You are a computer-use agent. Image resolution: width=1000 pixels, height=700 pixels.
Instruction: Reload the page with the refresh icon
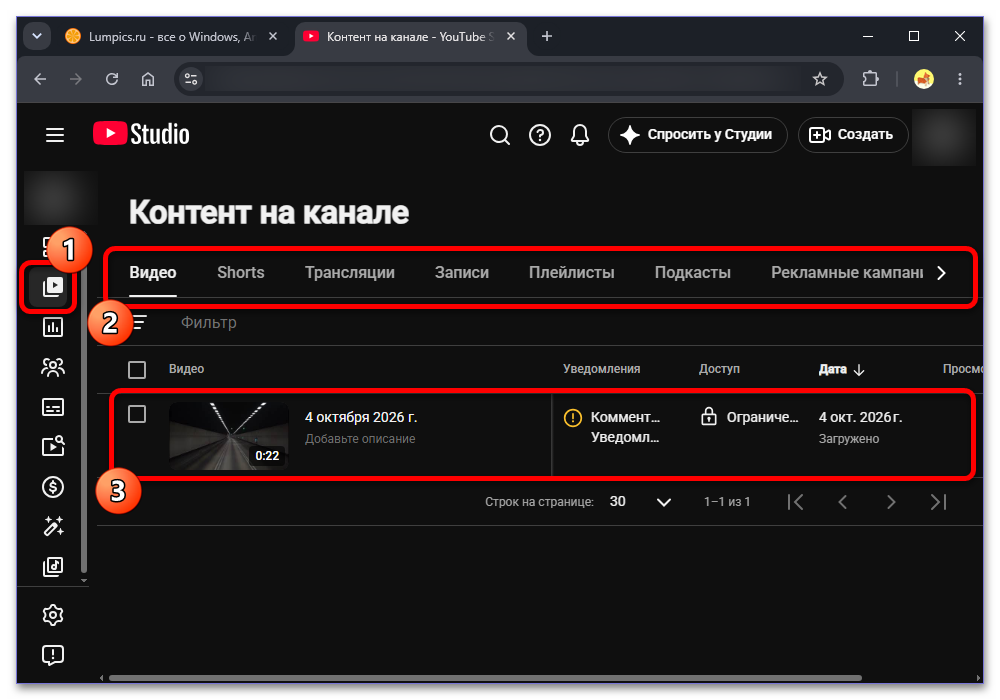(x=112, y=79)
